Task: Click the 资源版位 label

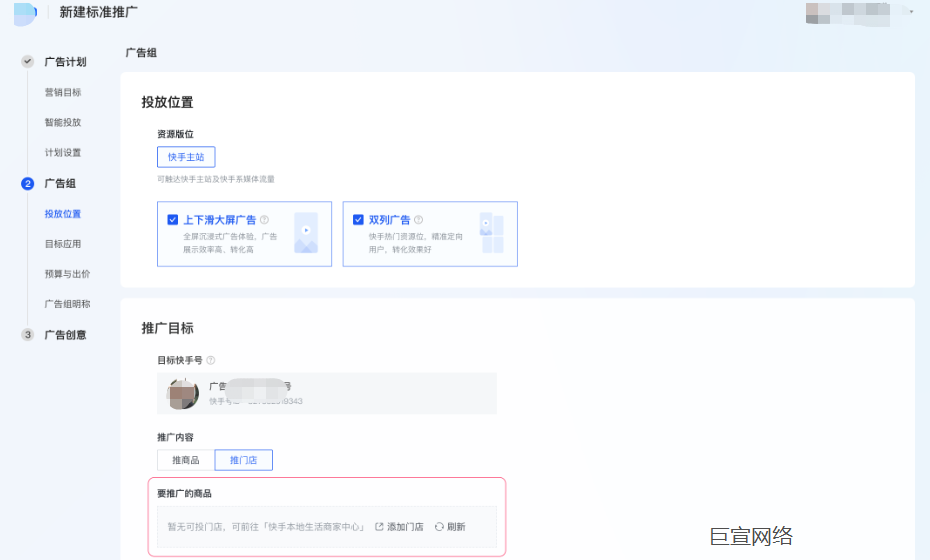Action: [176, 134]
